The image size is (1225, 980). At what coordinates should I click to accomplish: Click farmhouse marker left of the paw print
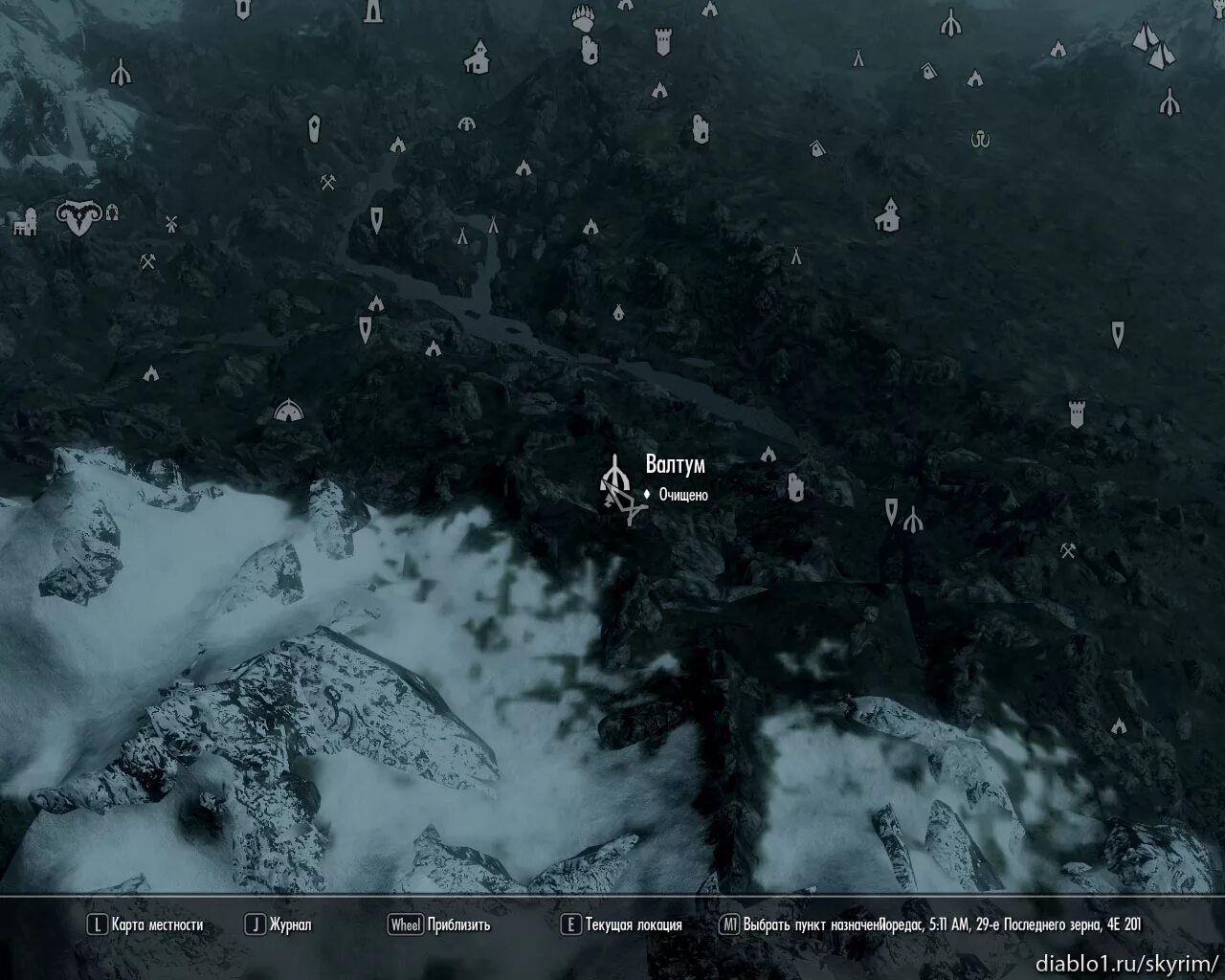pos(477,58)
